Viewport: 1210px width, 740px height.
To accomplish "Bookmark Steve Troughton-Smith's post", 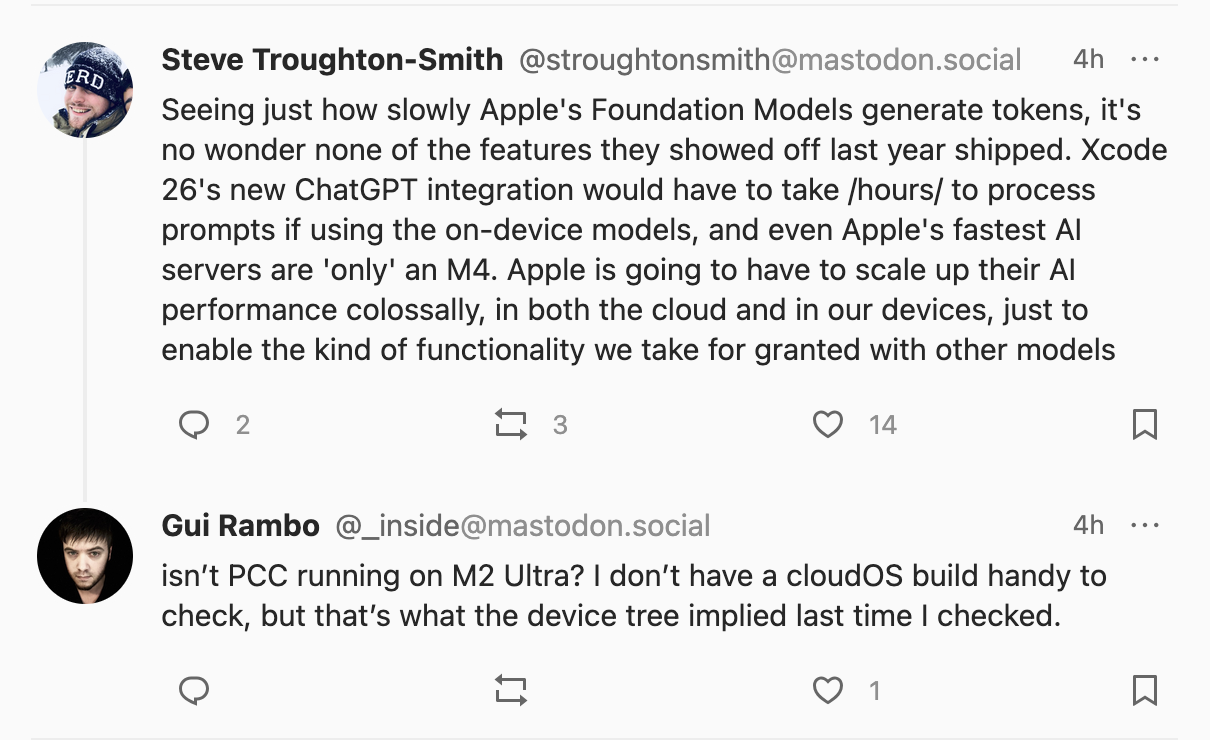I will pos(1144,426).
